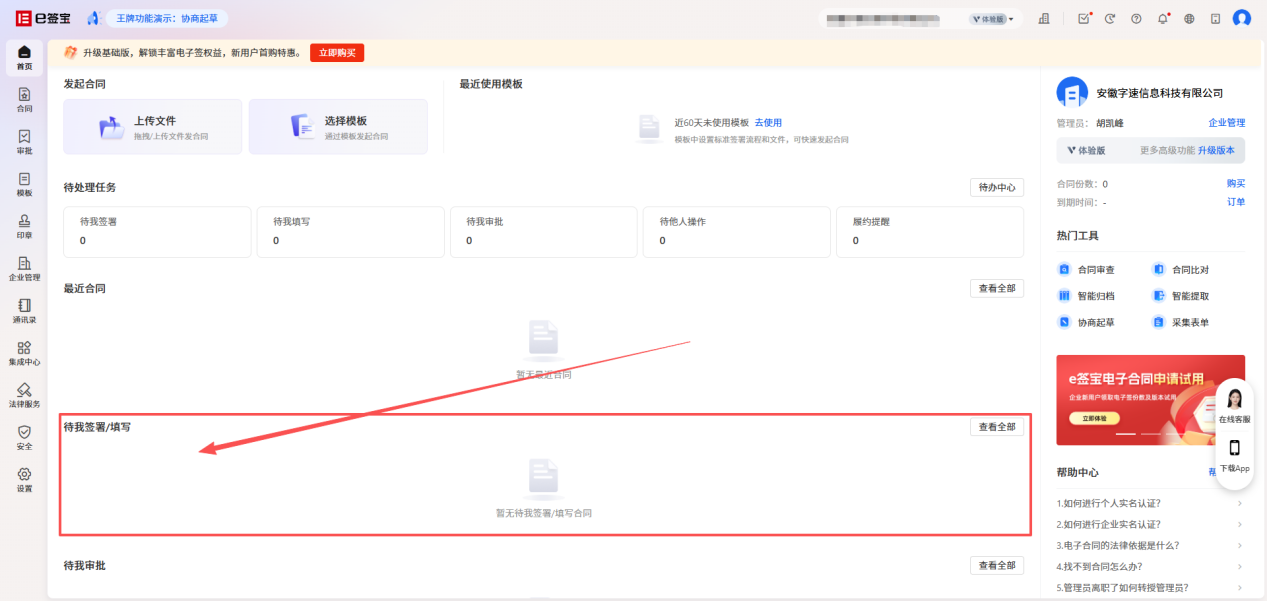Screen dimensions: 1267x601
Task: Click the 上传文件 card
Action: (153, 127)
